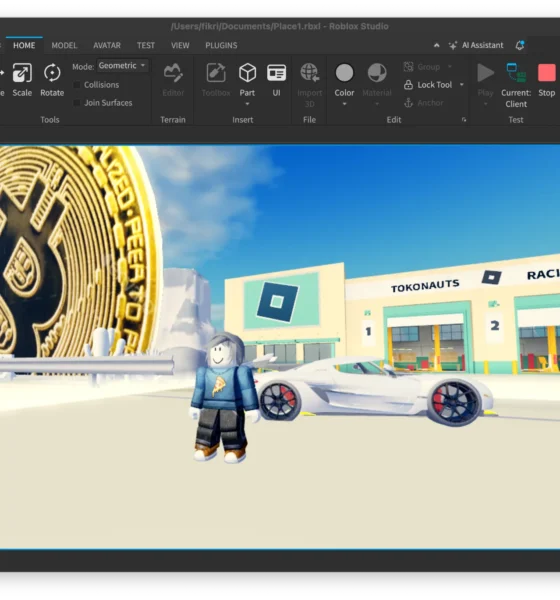Switch to the MODEL tab
The image size is (560, 600).
pos(64,45)
